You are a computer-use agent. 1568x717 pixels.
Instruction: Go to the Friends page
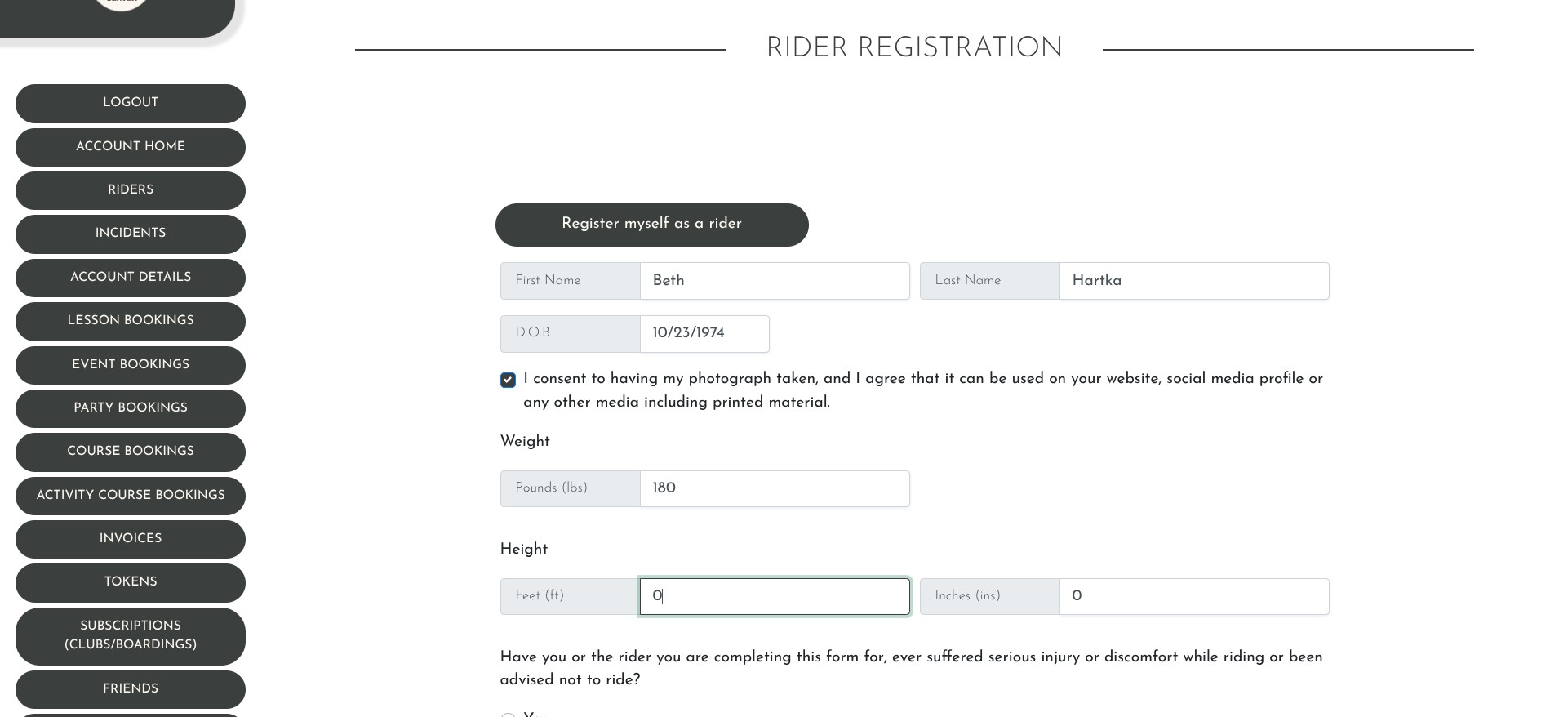pyautogui.click(x=131, y=689)
